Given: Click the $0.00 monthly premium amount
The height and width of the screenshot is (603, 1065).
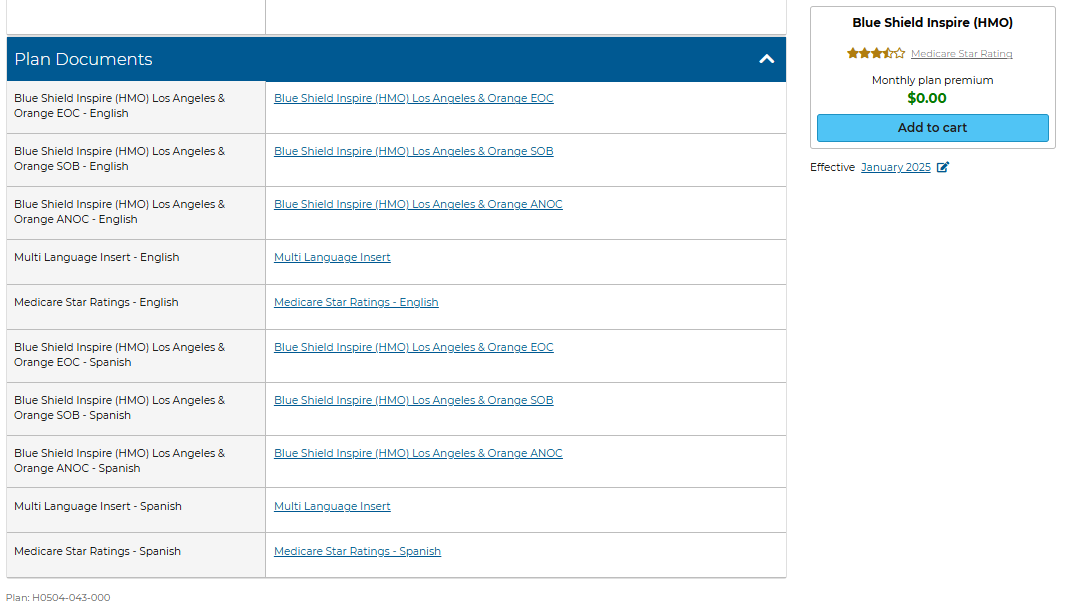Looking at the screenshot, I should [926, 98].
